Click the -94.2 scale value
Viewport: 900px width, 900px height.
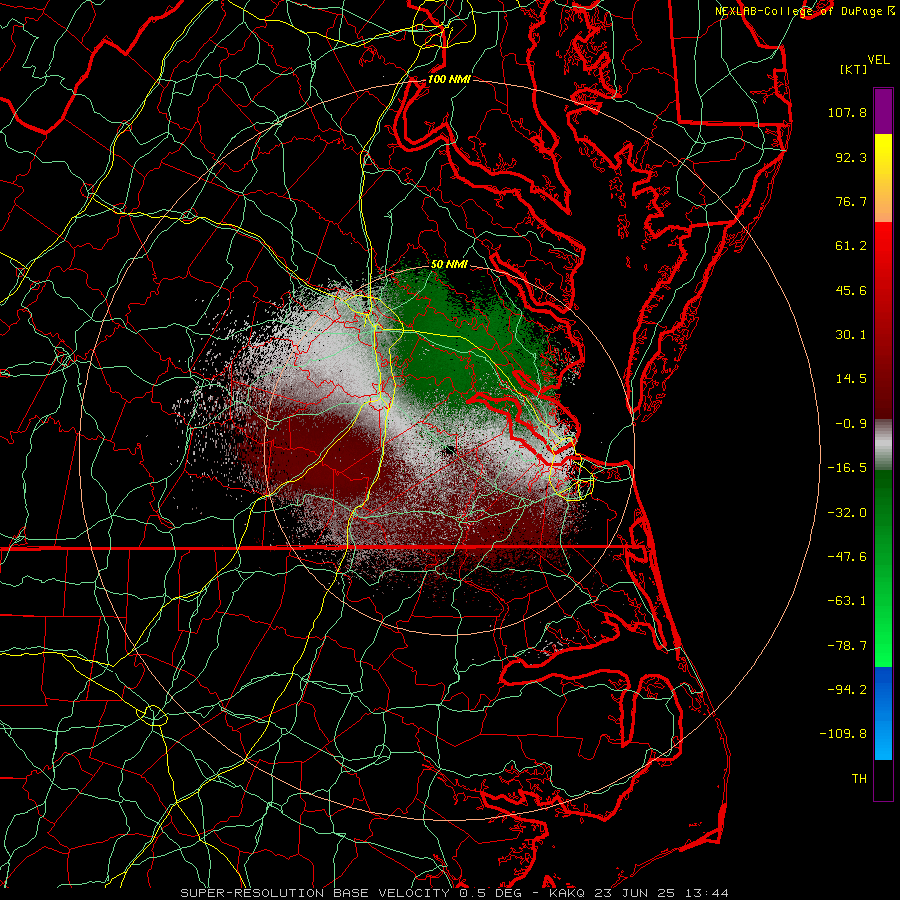pyautogui.click(x=847, y=690)
